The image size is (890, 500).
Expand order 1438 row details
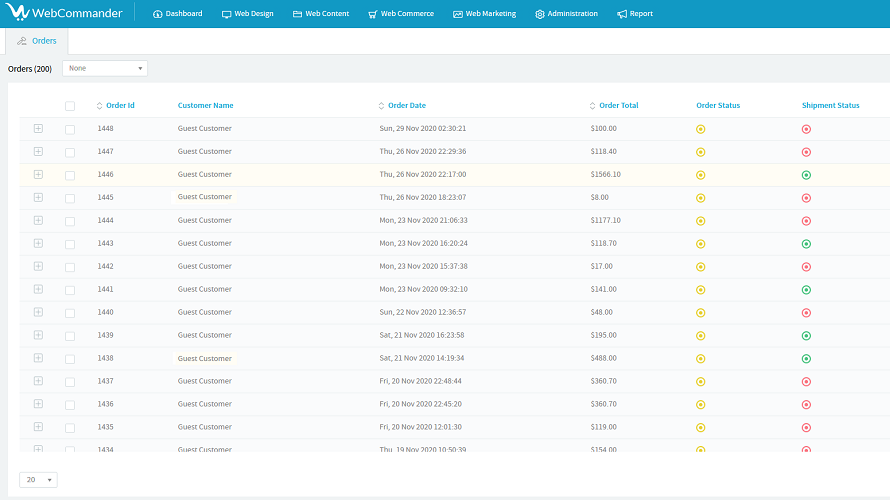(x=38, y=358)
